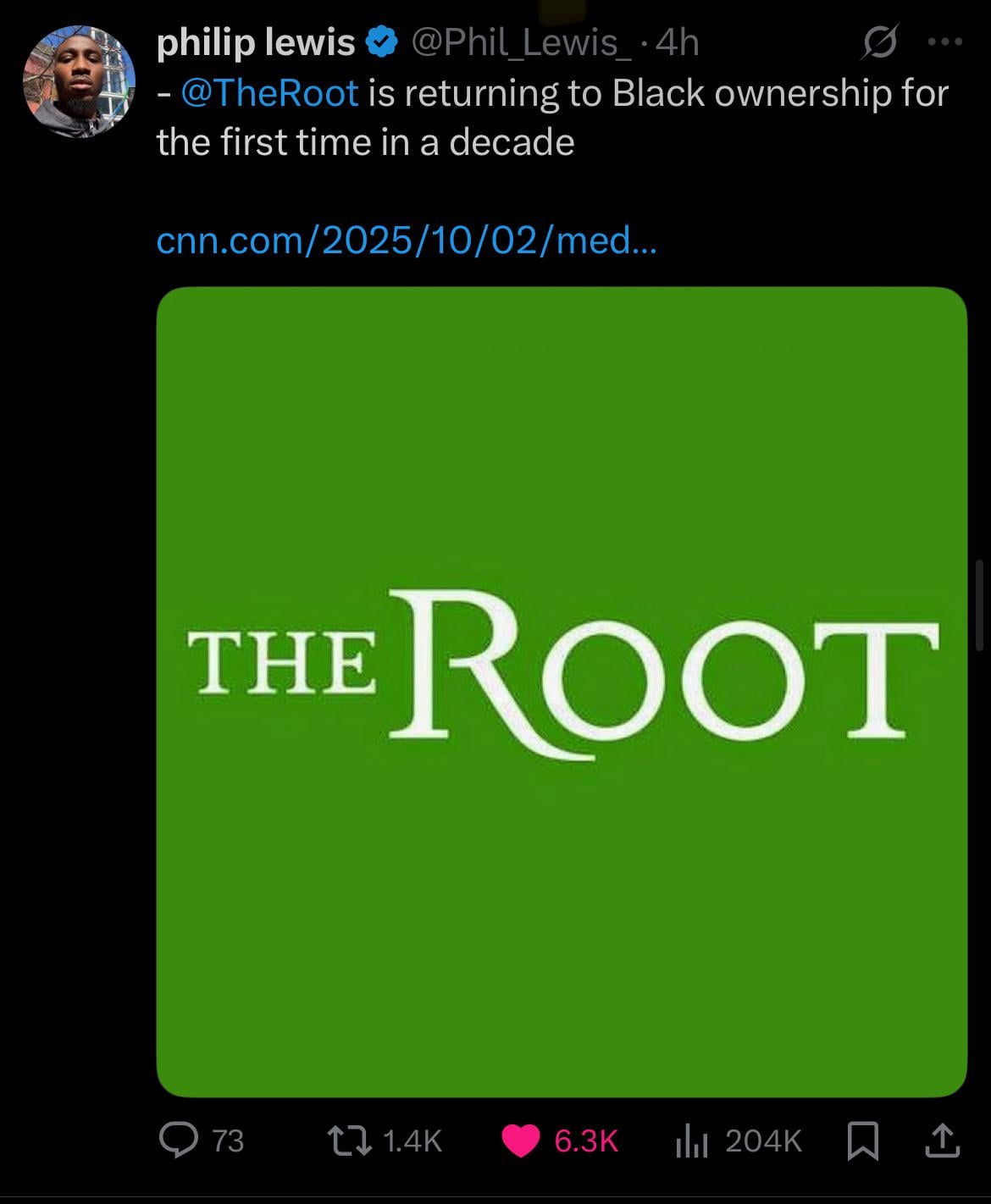Click the 6.3K likes count
Image resolution: width=991 pixels, height=1204 pixels.
[586, 1141]
